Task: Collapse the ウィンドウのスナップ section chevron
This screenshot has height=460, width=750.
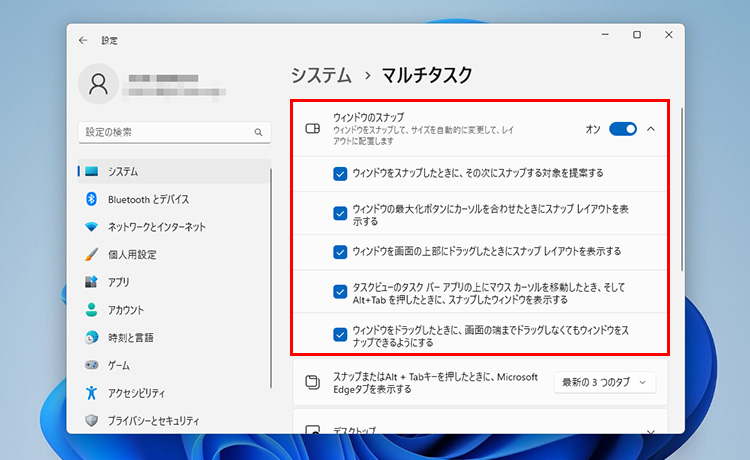Action: point(651,129)
